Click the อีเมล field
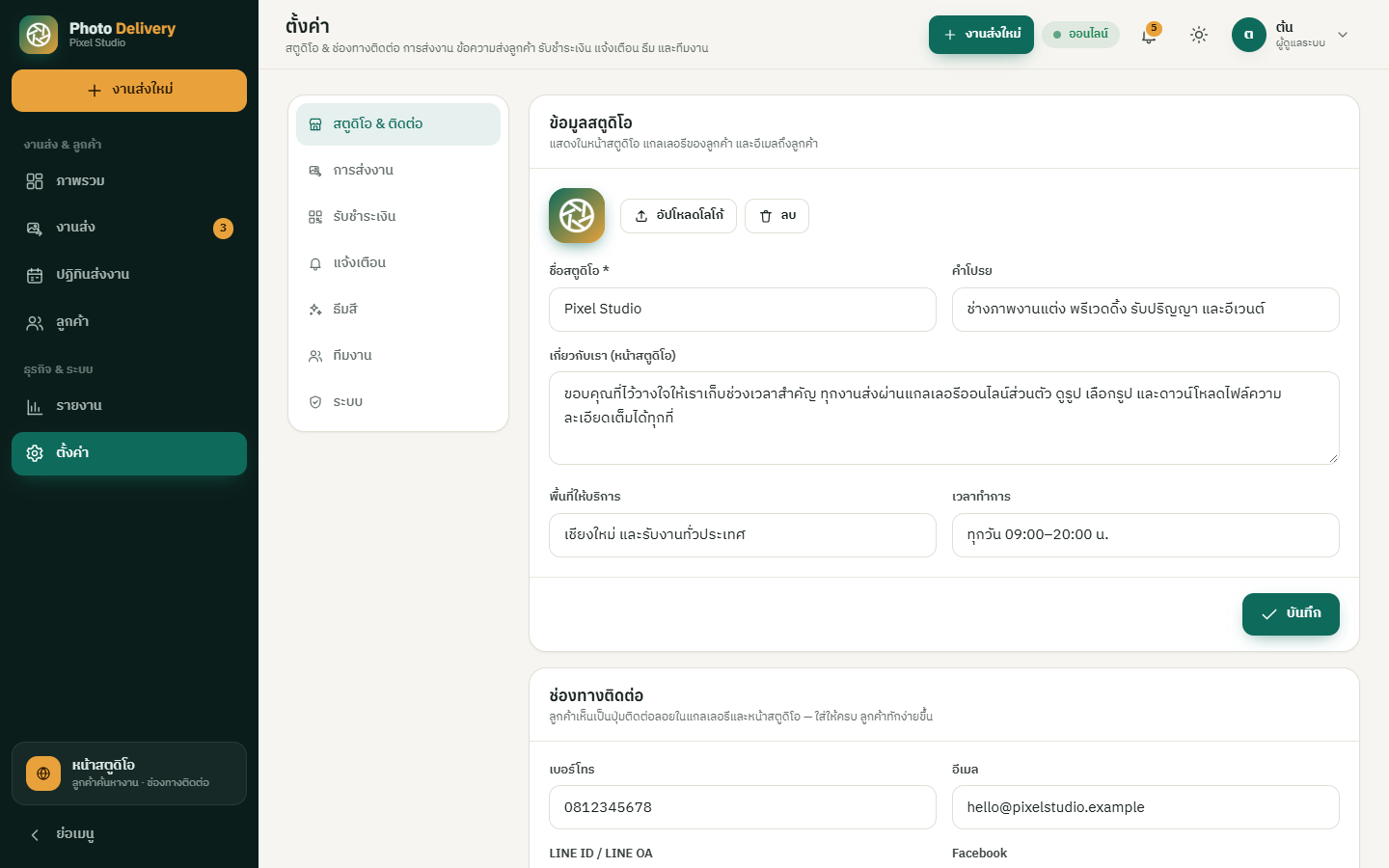This screenshot has height=868, width=1389. [1146, 807]
